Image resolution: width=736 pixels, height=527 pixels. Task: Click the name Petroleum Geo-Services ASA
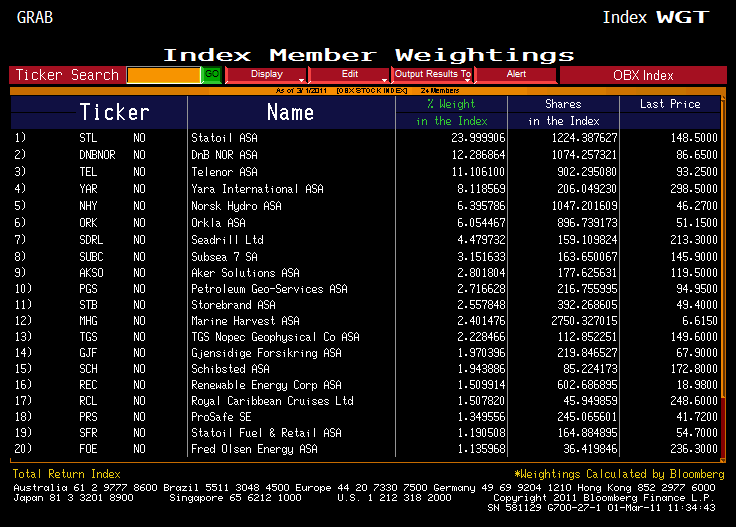[x=269, y=289]
